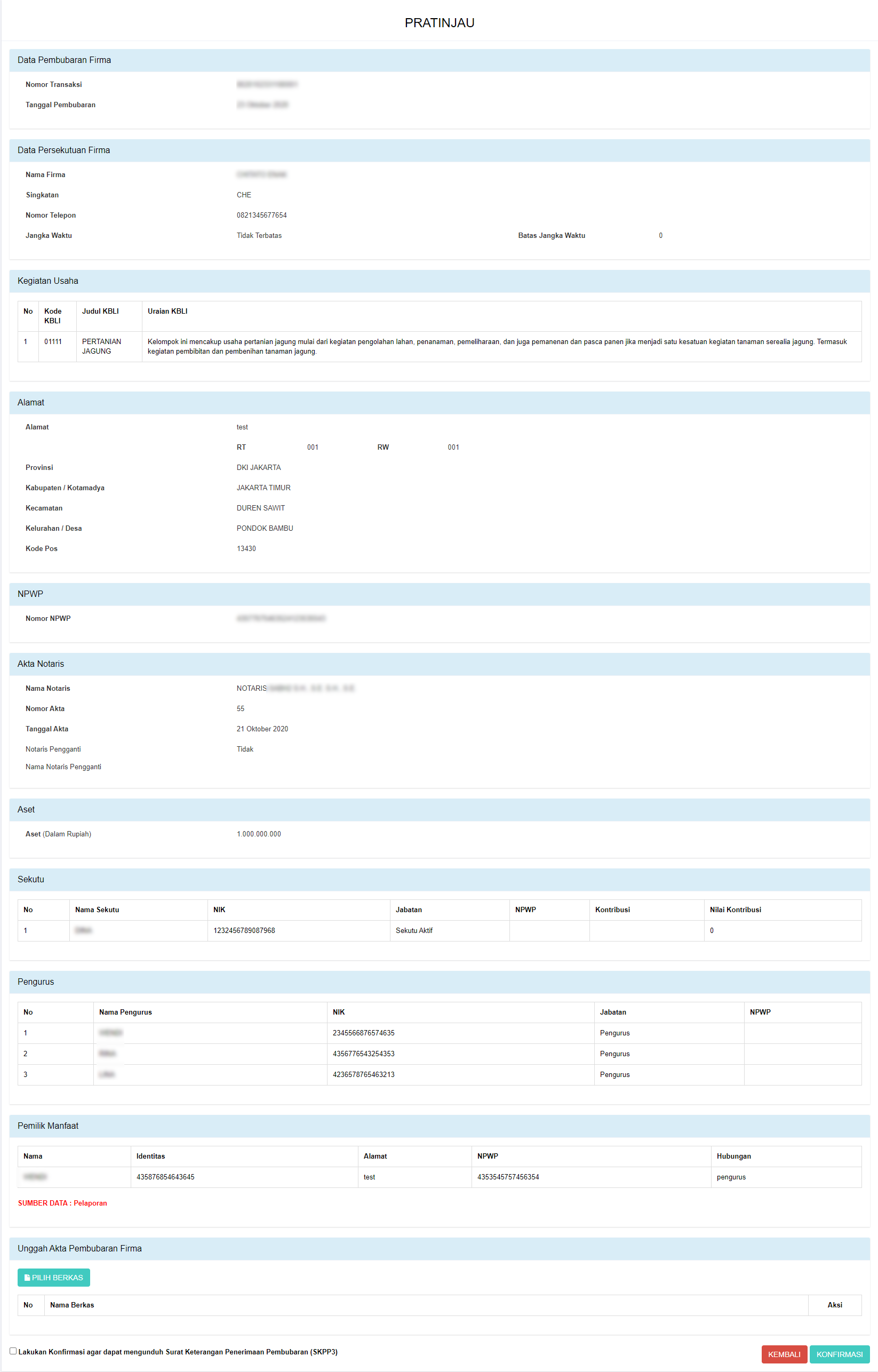Click the Data Pembubaran Firma section header
878x1372 pixels.
click(x=64, y=60)
